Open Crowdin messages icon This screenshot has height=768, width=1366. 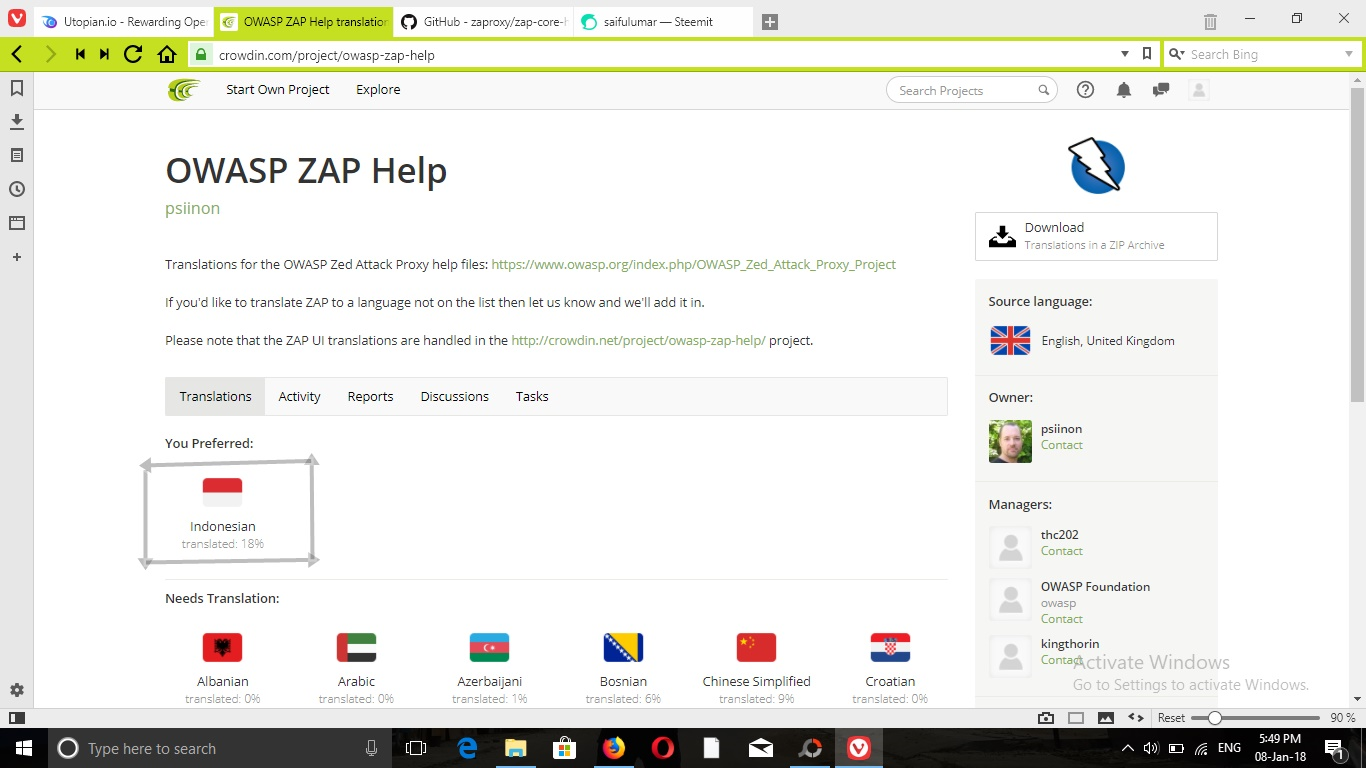(1161, 90)
